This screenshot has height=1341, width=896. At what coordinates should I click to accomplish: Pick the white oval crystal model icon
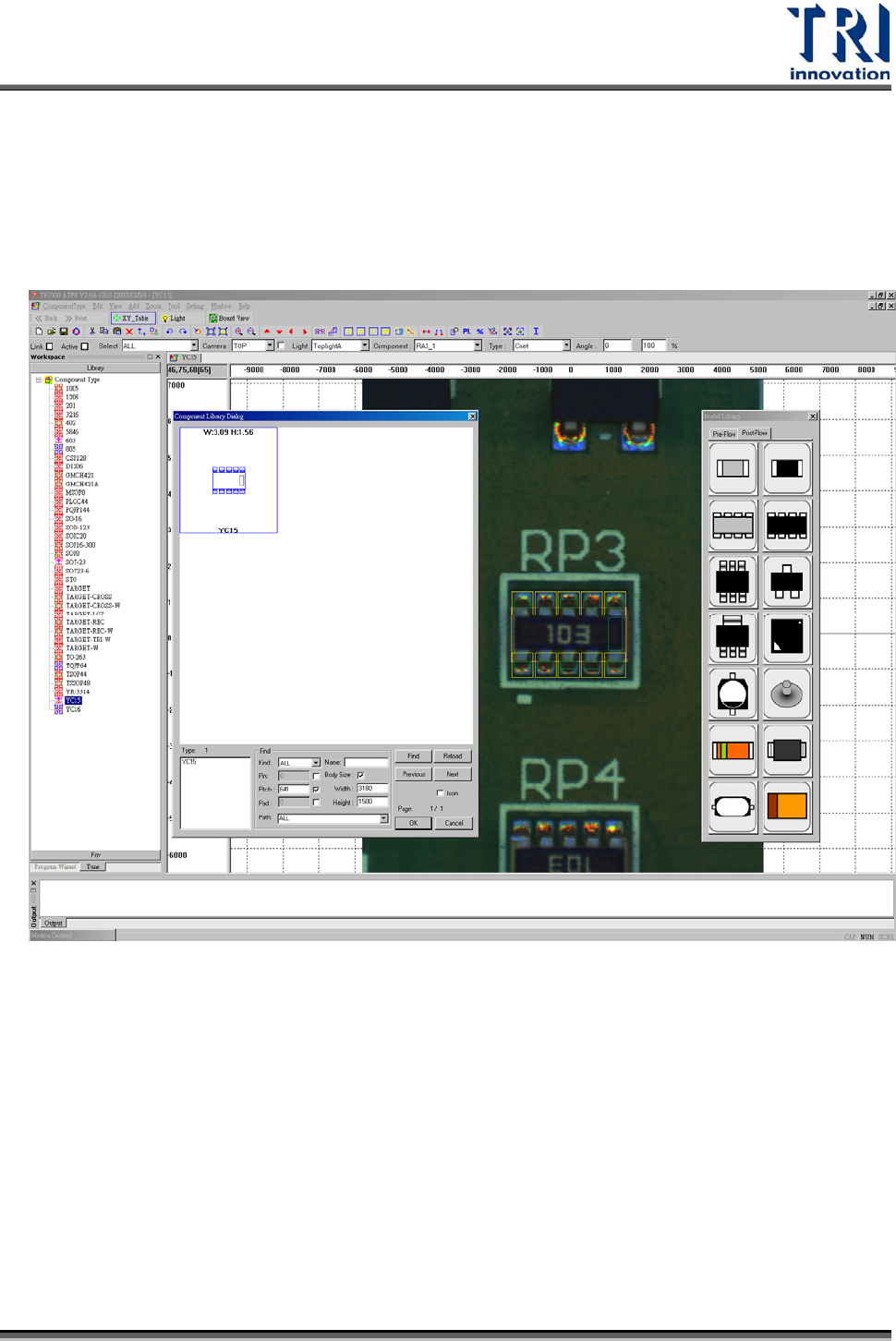733,806
